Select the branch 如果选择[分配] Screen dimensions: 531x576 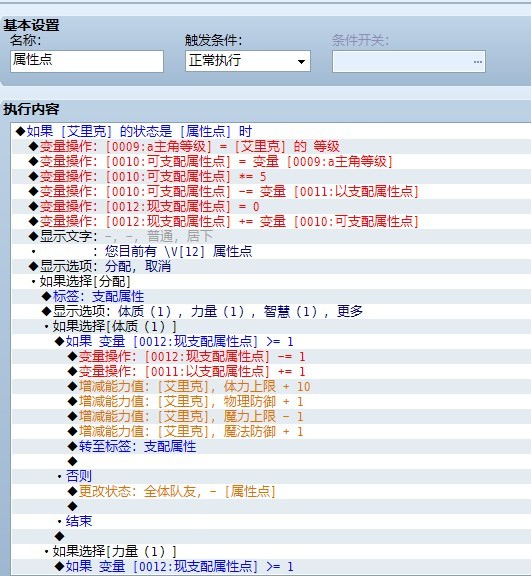pyautogui.click(x=271, y=281)
